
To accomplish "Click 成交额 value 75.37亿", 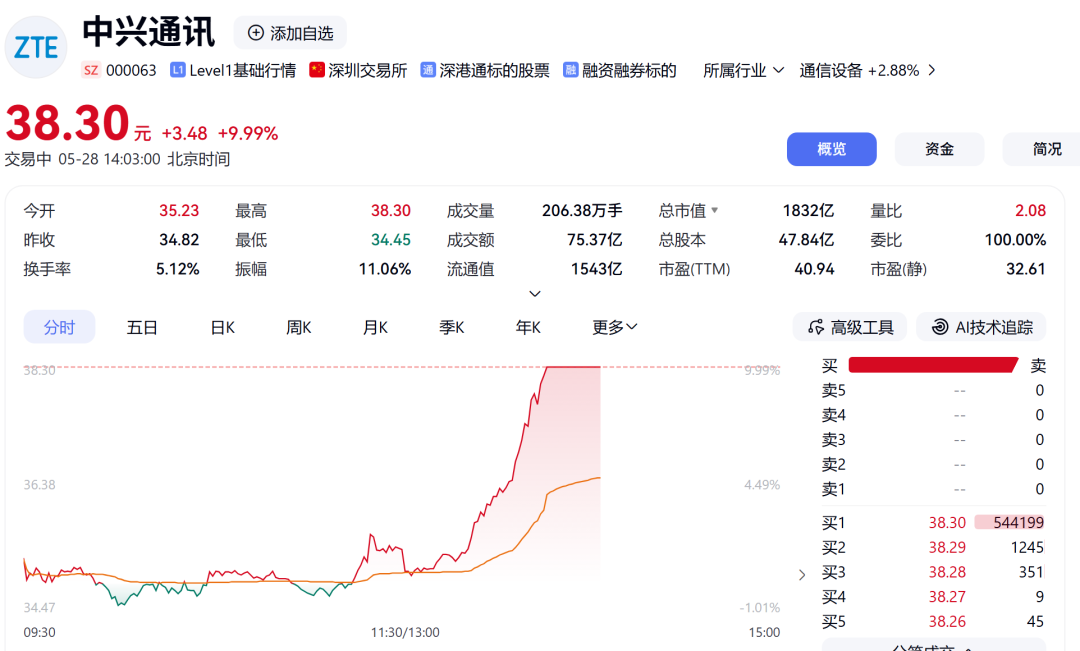I will point(594,240).
